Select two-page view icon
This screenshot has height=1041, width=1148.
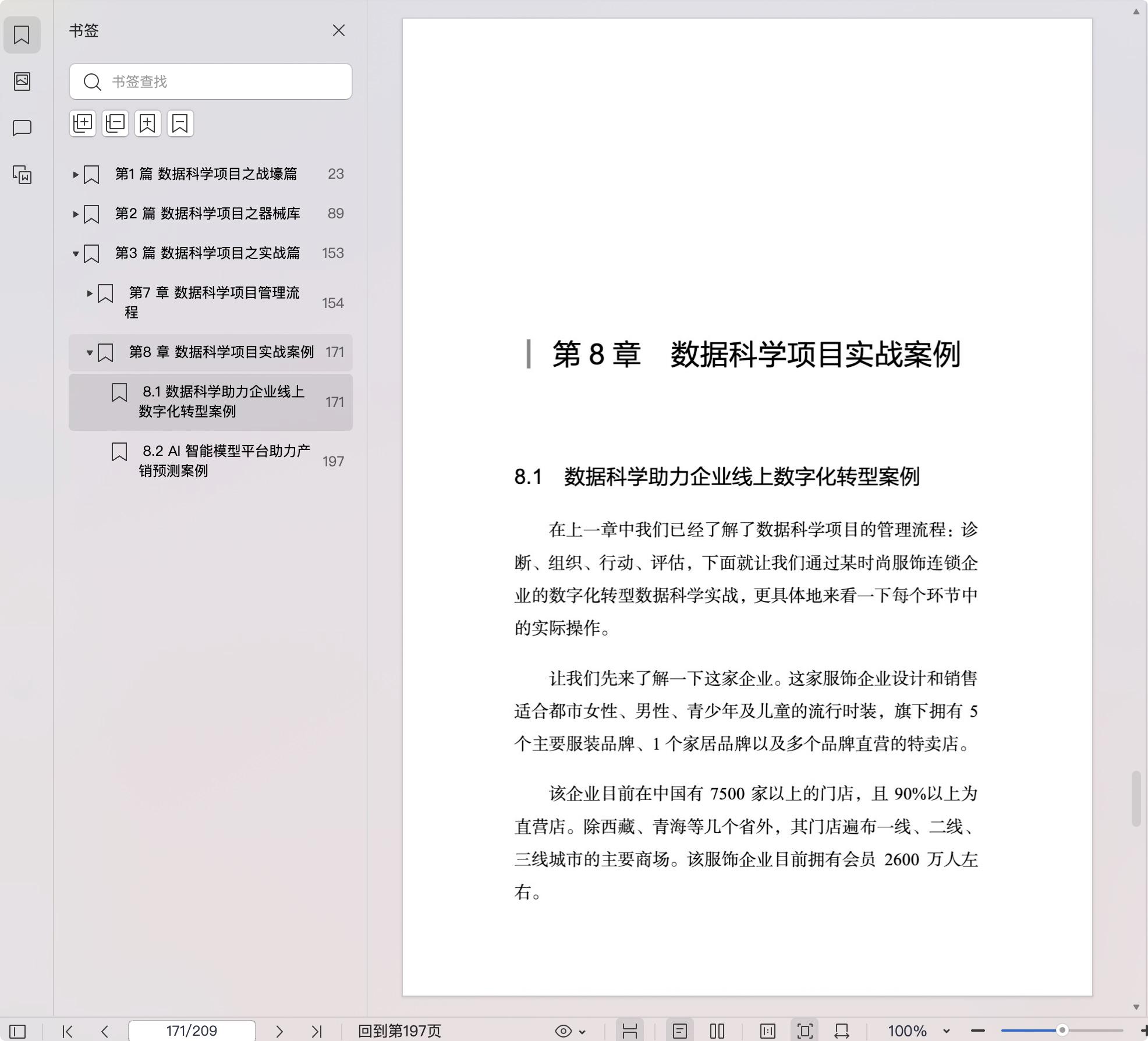[x=717, y=1031]
